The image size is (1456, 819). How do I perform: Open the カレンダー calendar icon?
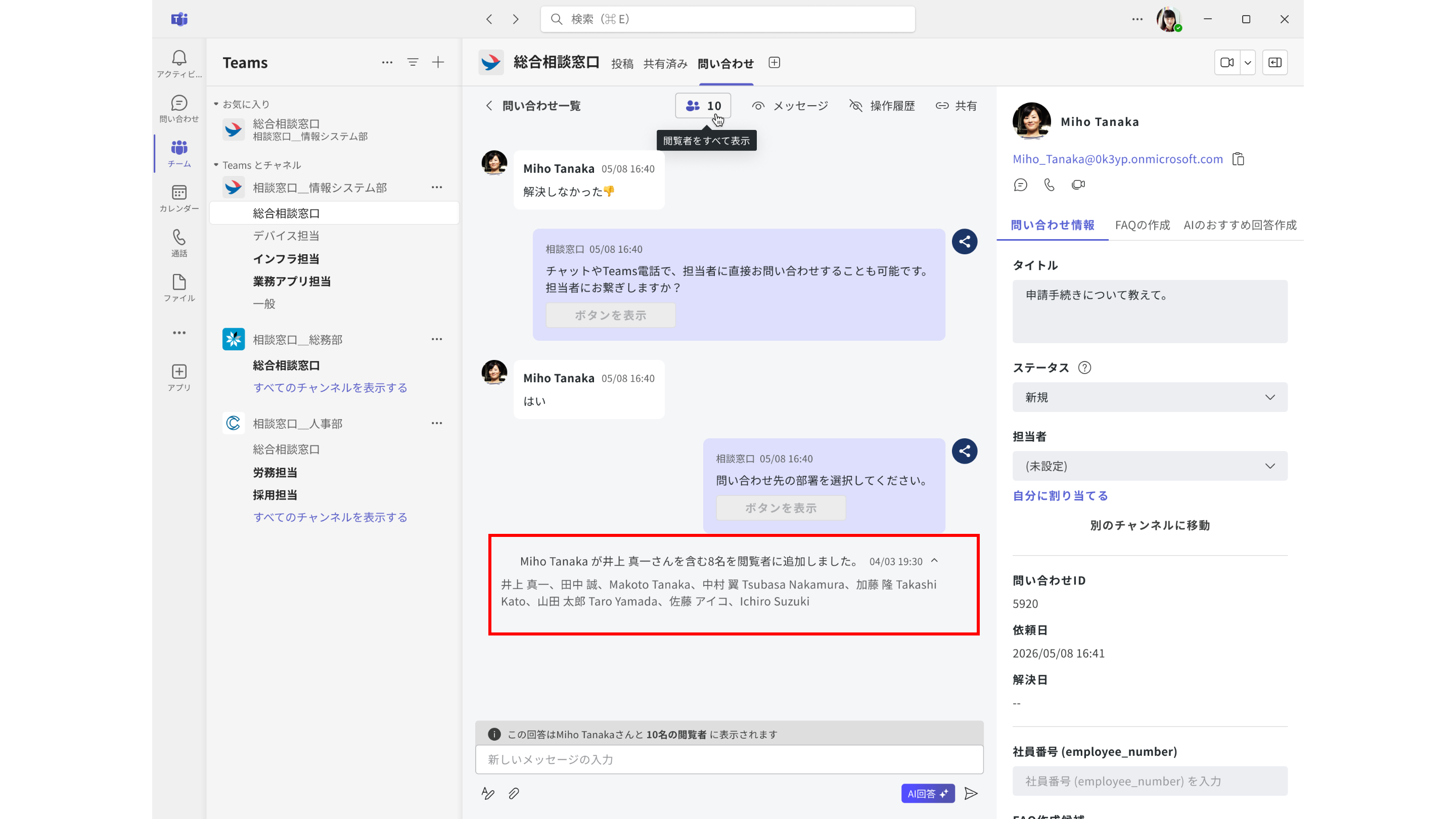pyautogui.click(x=179, y=198)
